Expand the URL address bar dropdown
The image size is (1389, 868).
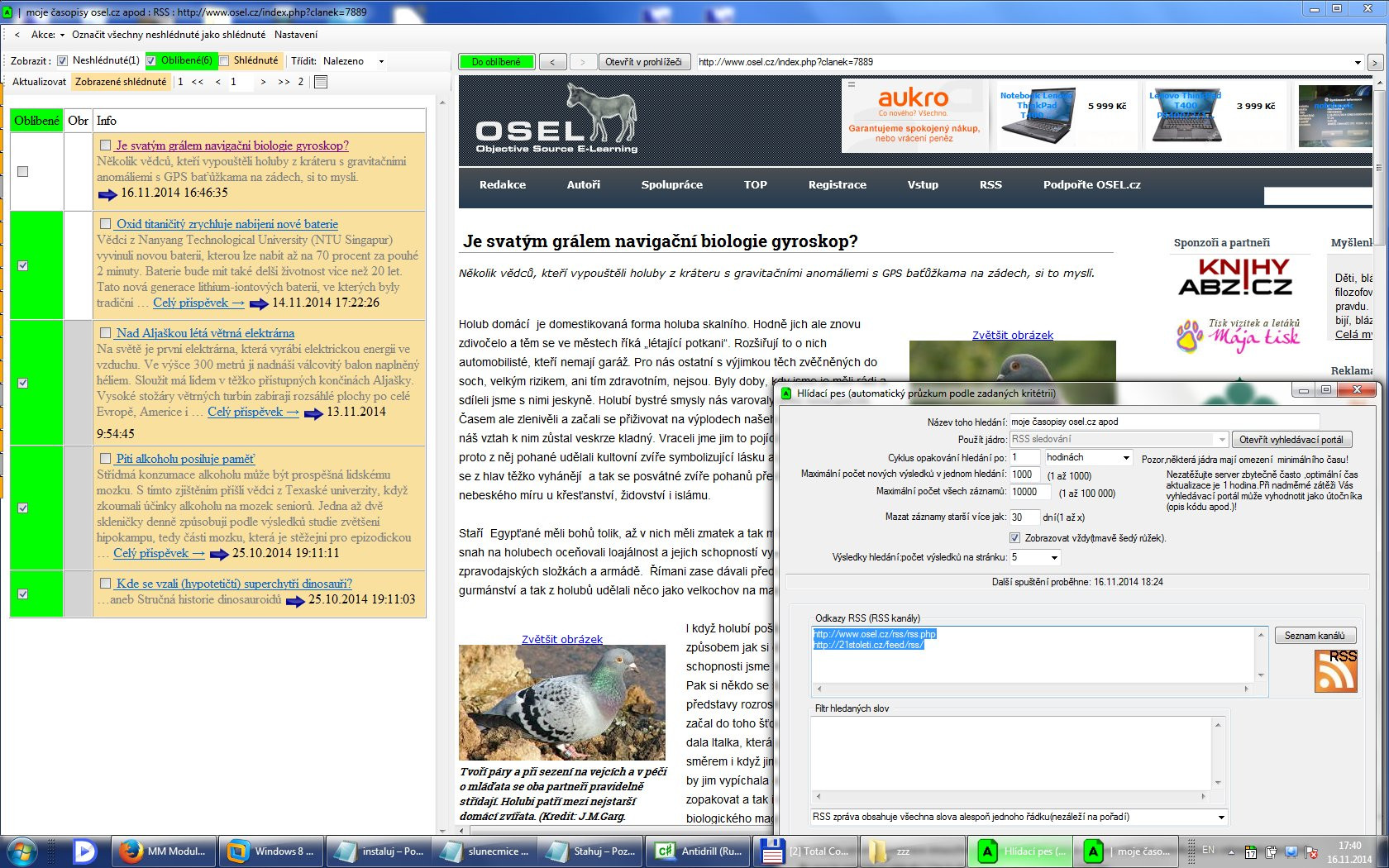(x=1358, y=62)
